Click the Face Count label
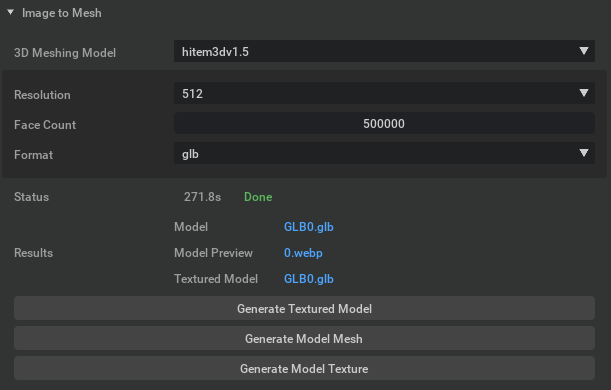The width and height of the screenshot is (611, 390). (x=45, y=125)
